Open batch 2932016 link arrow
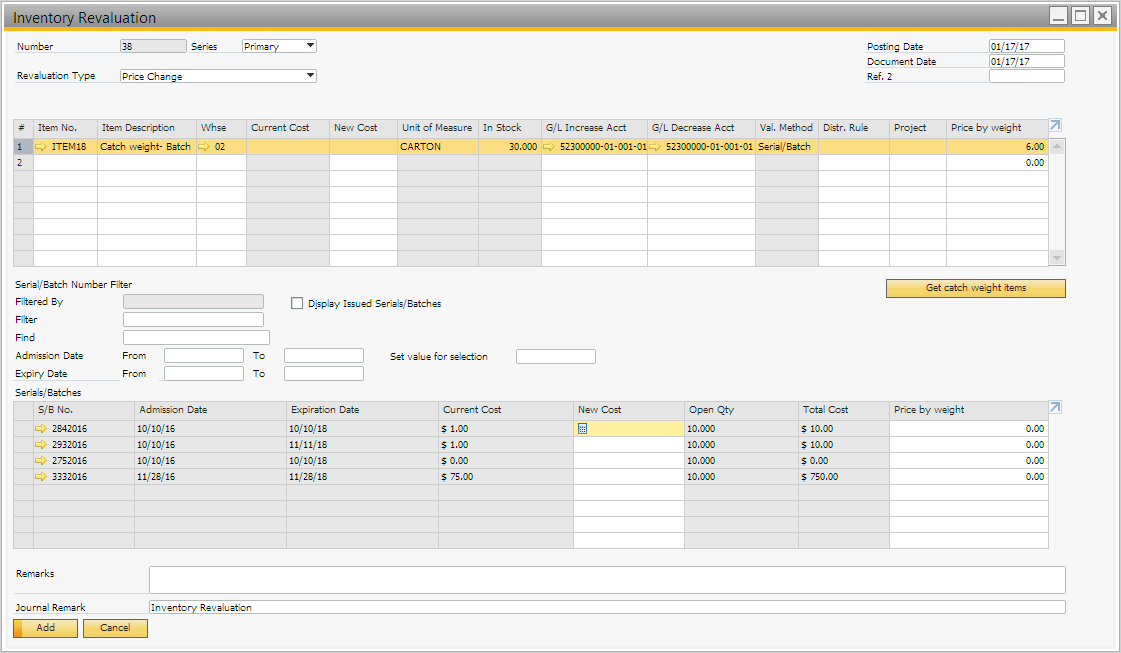The width and height of the screenshot is (1121, 653). point(41,445)
